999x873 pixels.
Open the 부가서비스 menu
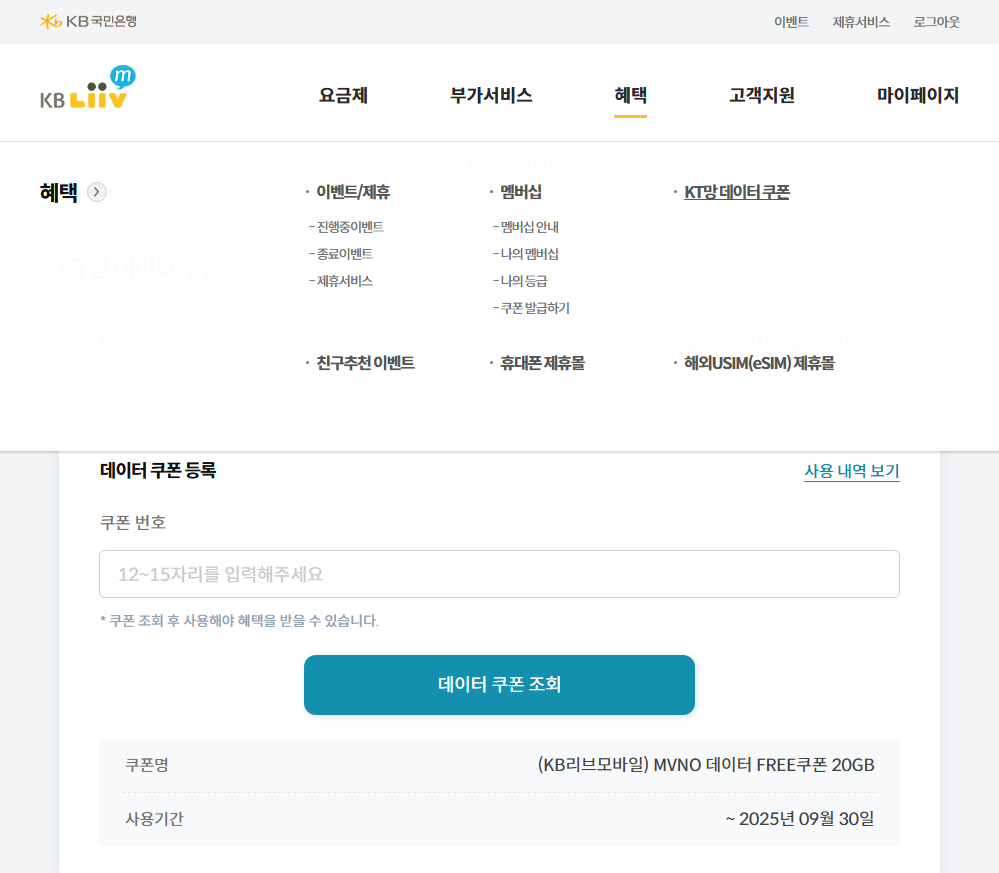pos(491,96)
